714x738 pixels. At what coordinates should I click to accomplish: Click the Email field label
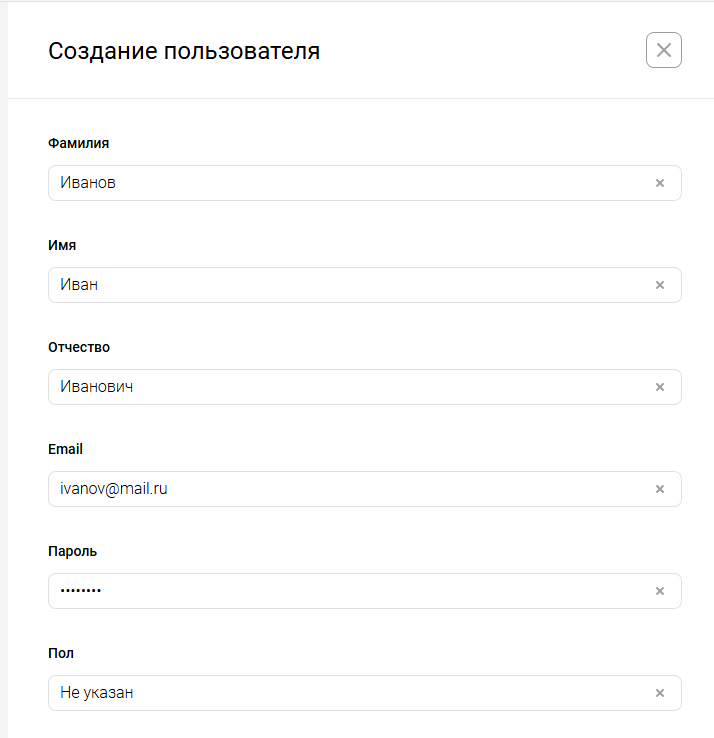[65, 449]
